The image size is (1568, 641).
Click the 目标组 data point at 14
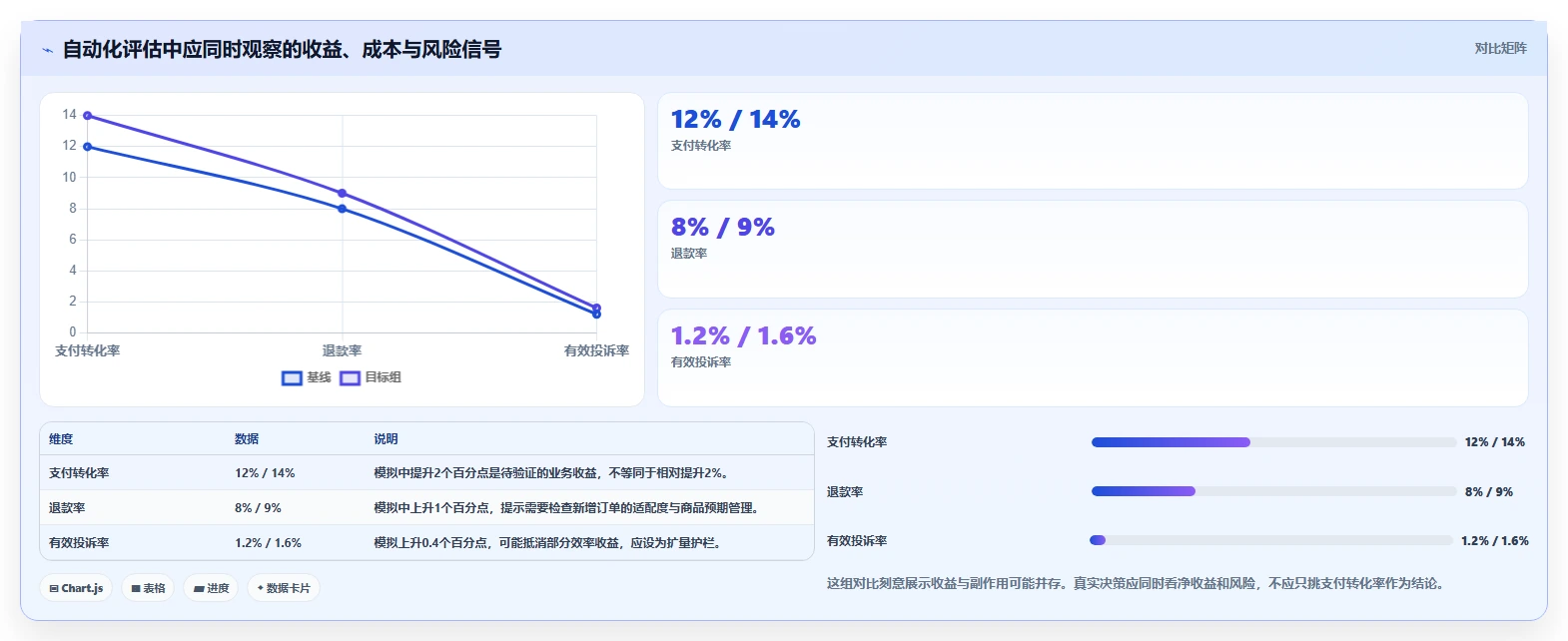88,116
